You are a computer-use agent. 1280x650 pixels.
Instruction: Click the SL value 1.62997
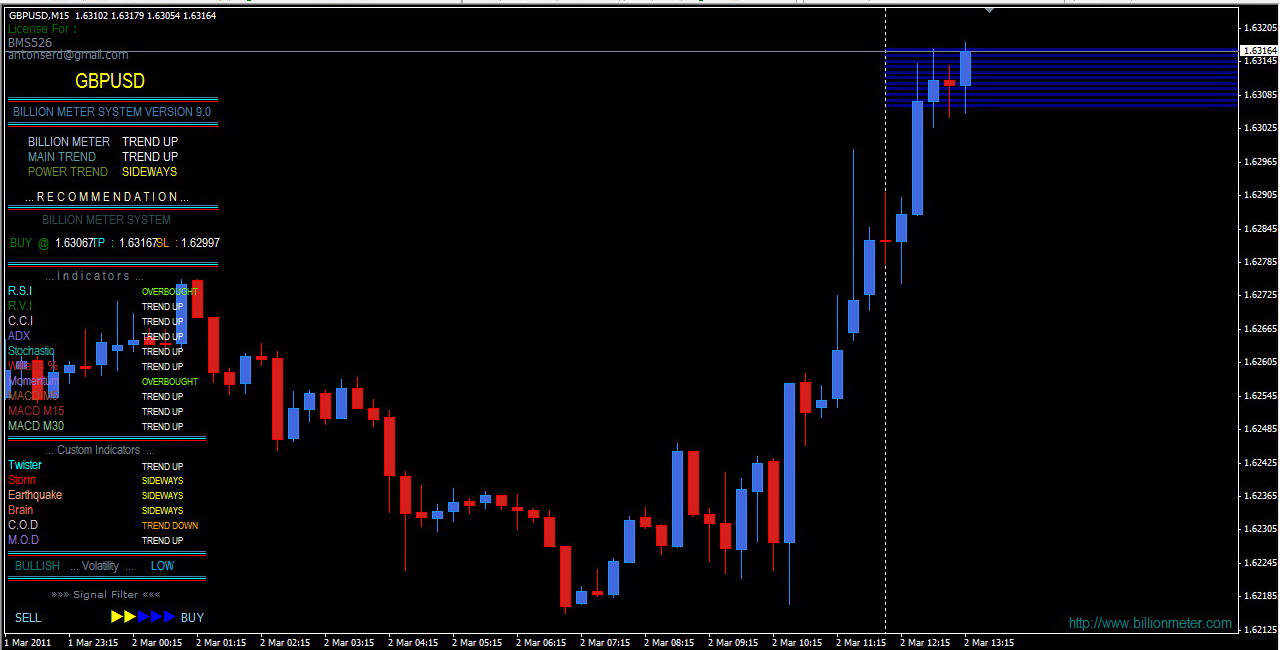(200, 243)
